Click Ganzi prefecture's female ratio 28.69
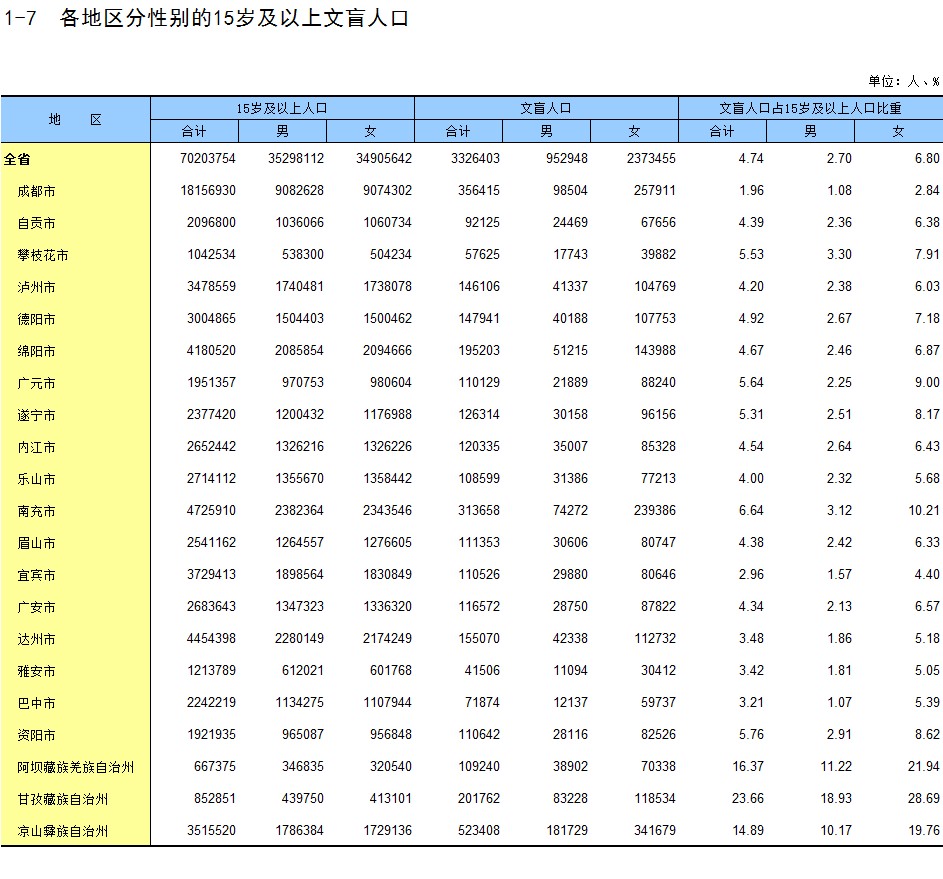Screen dimensions: 943x879 [x=924, y=798]
